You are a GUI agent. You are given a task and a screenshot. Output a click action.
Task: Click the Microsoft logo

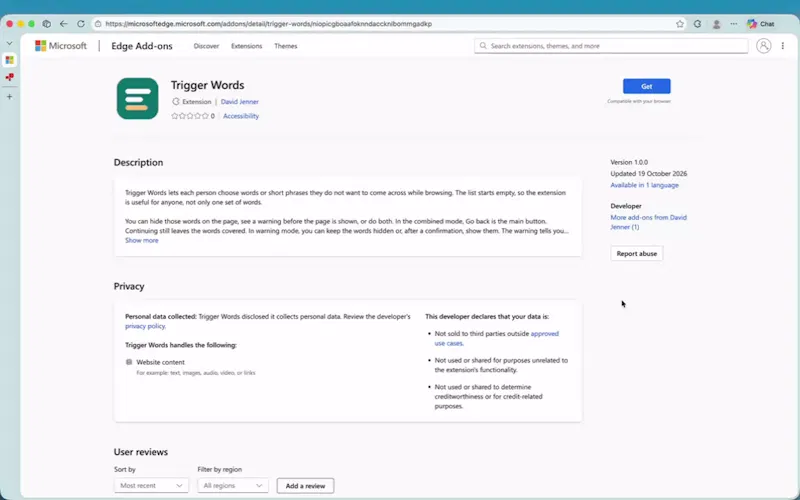[x=61, y=46]
